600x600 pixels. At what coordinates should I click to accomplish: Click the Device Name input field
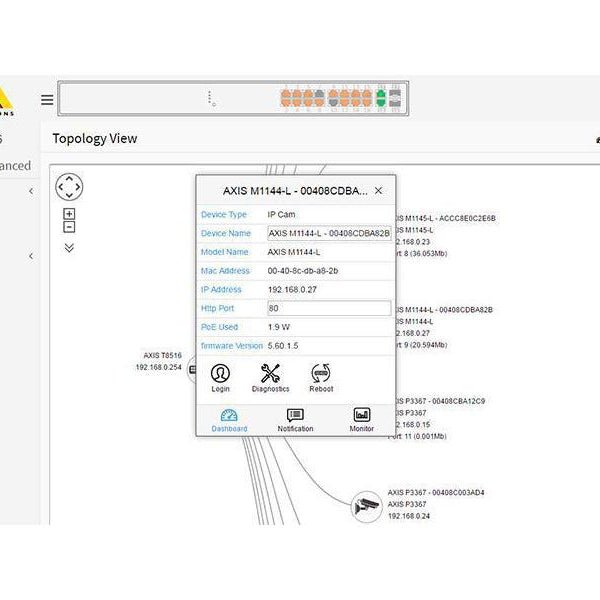pos(328,233)
